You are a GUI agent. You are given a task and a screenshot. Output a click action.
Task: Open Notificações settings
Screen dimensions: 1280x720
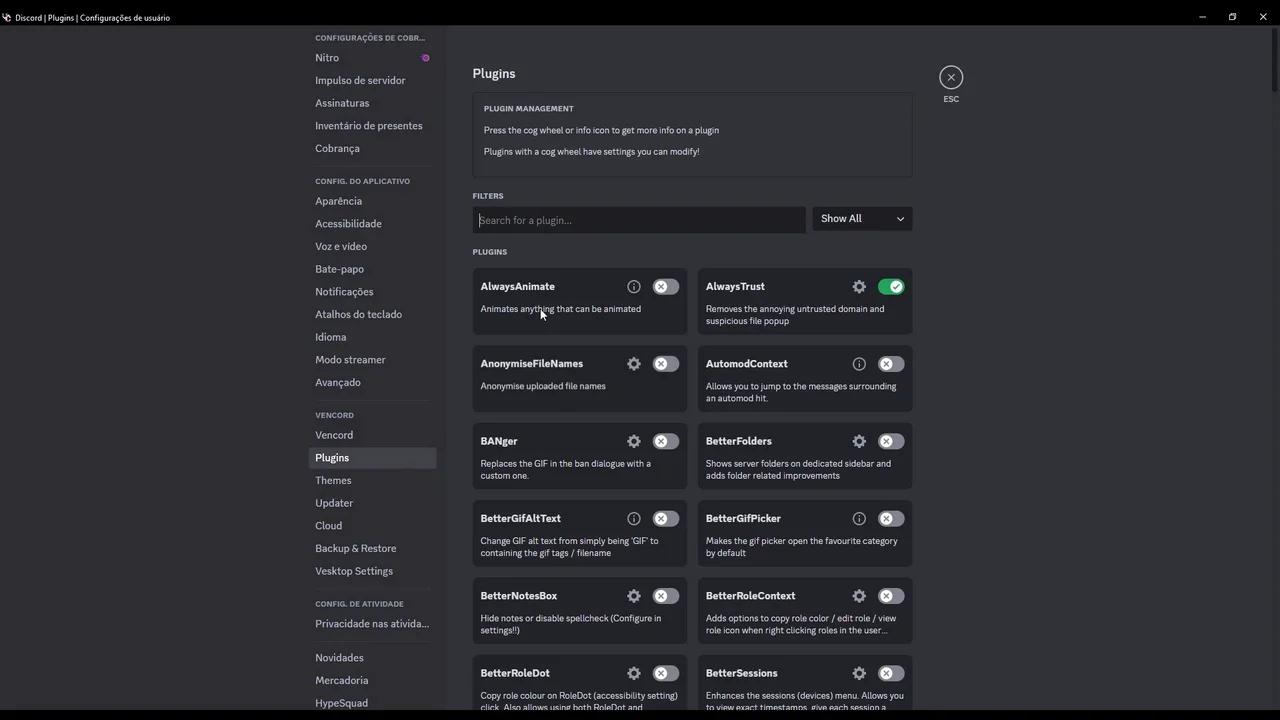373,292
